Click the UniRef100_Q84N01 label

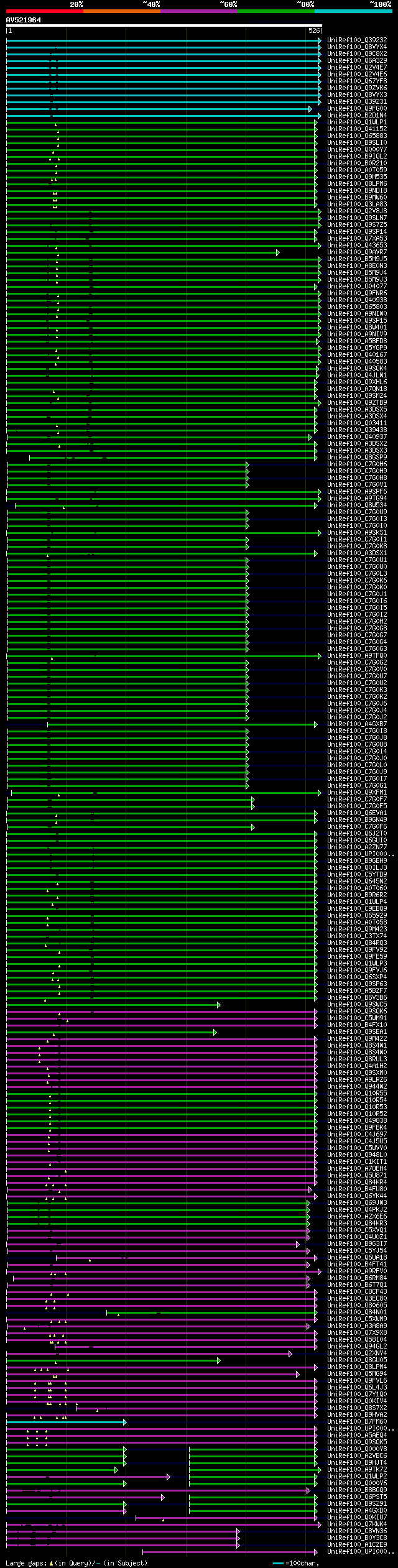(357, 1312)
